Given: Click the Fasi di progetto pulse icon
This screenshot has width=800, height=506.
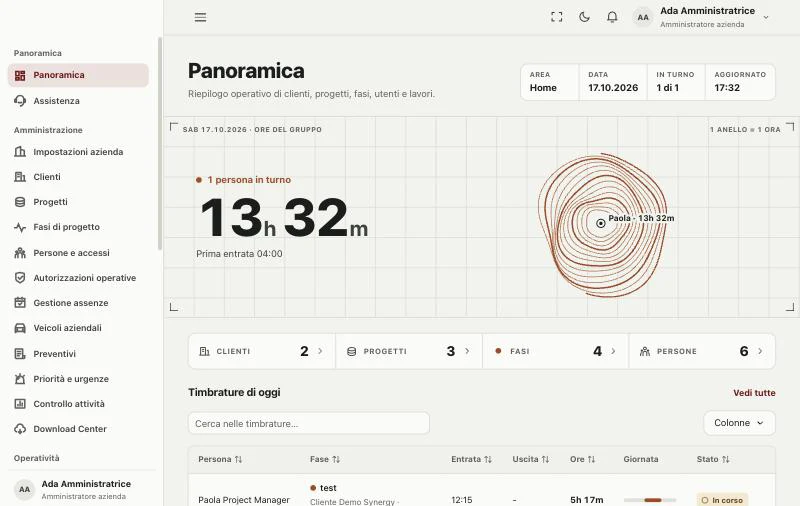Looking at the screenshot, I should tap(20, 227).
